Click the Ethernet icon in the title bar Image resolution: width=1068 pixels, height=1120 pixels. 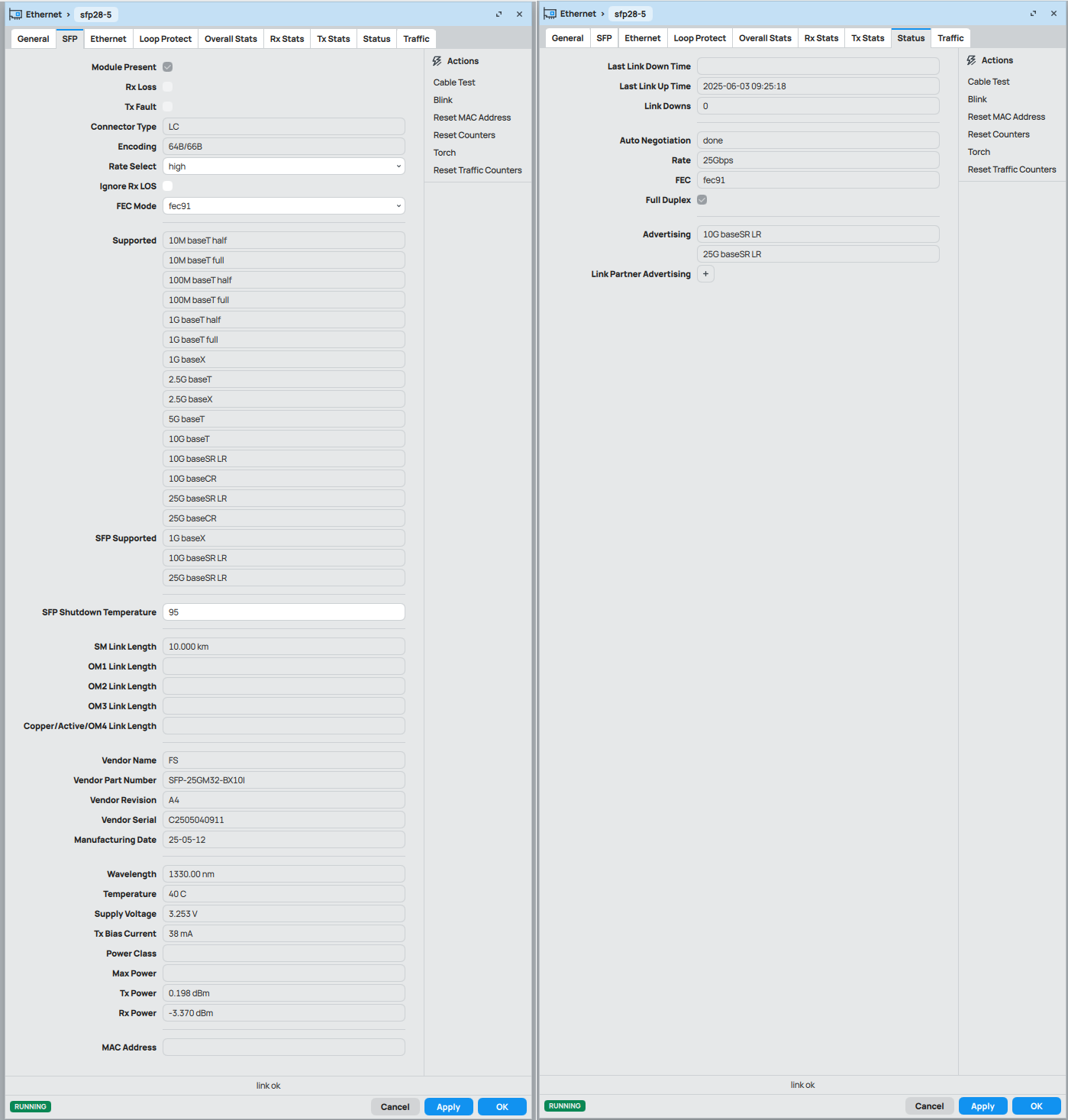pos(15,14)
